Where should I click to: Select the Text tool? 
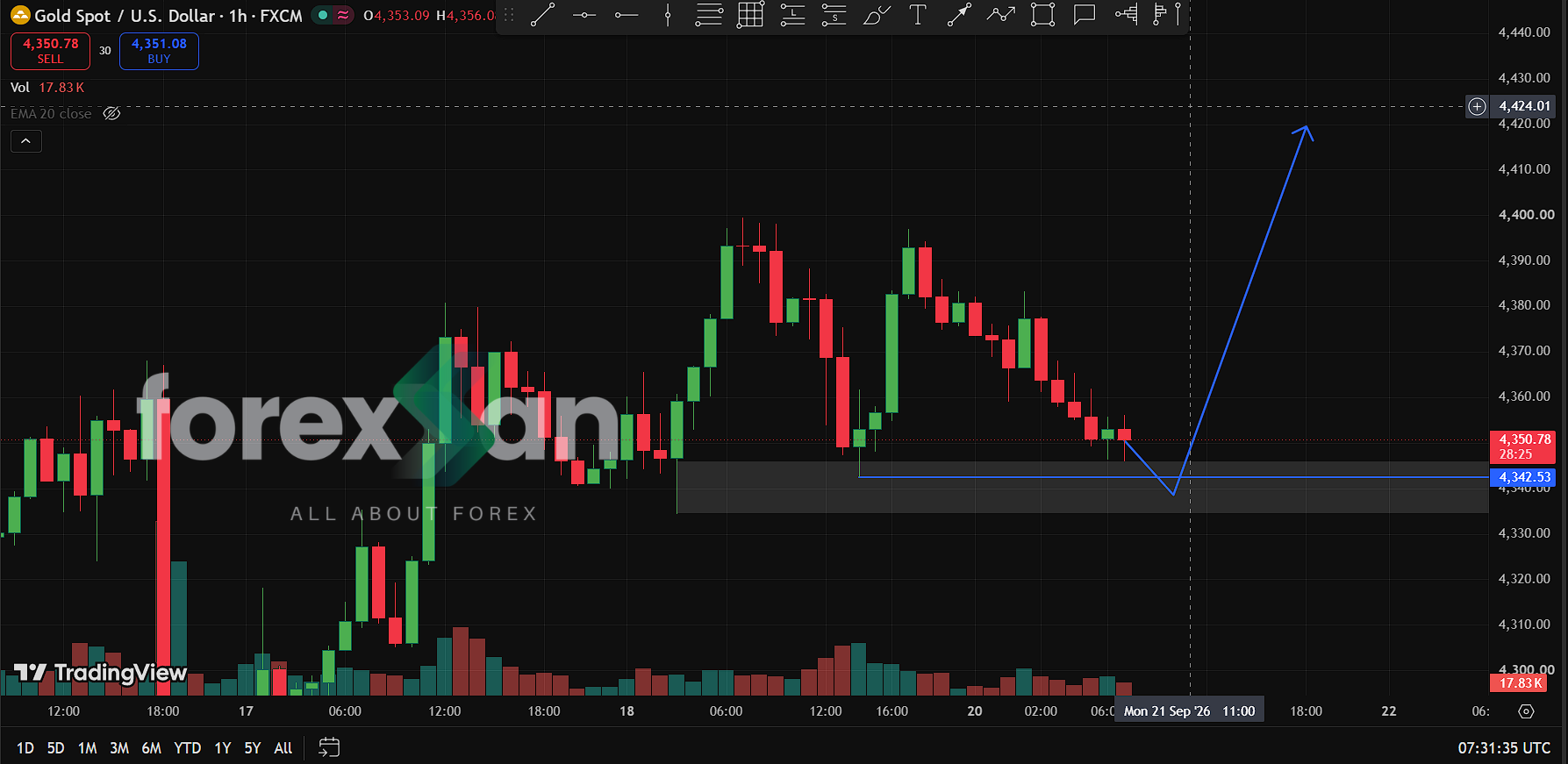click(x=918, y=15)
